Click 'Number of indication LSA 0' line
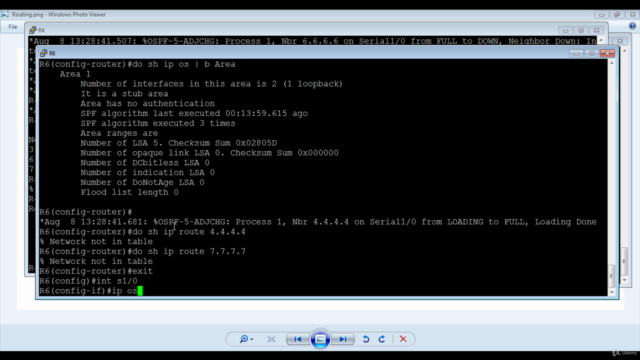Viewport: 640px width, 360px height. [x=147, y=172]
